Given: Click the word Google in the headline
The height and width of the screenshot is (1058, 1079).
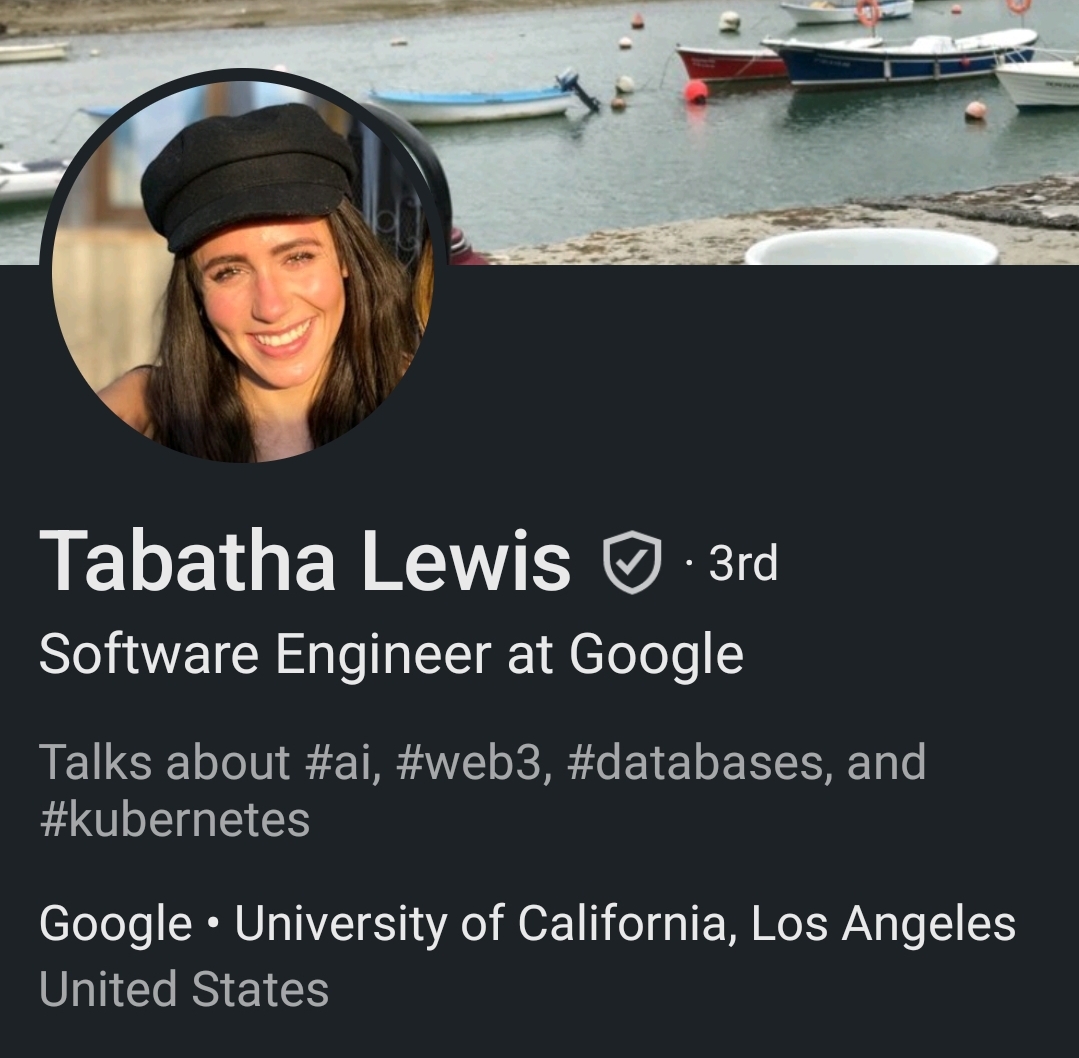Looking at the screenshot, I should pos(656,655).
